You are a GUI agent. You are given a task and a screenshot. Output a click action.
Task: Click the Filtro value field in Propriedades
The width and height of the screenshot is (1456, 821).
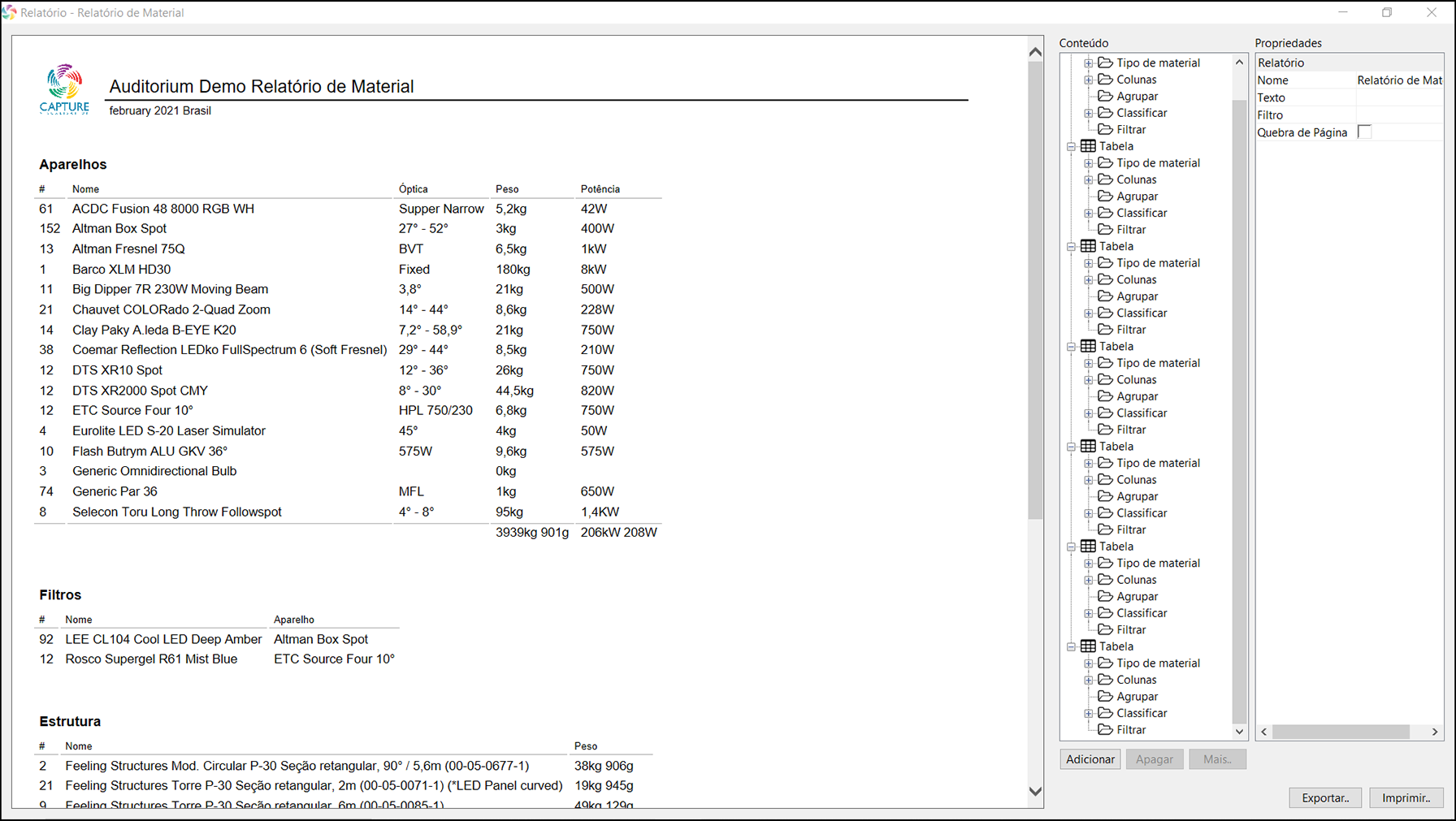(1399, 115)
